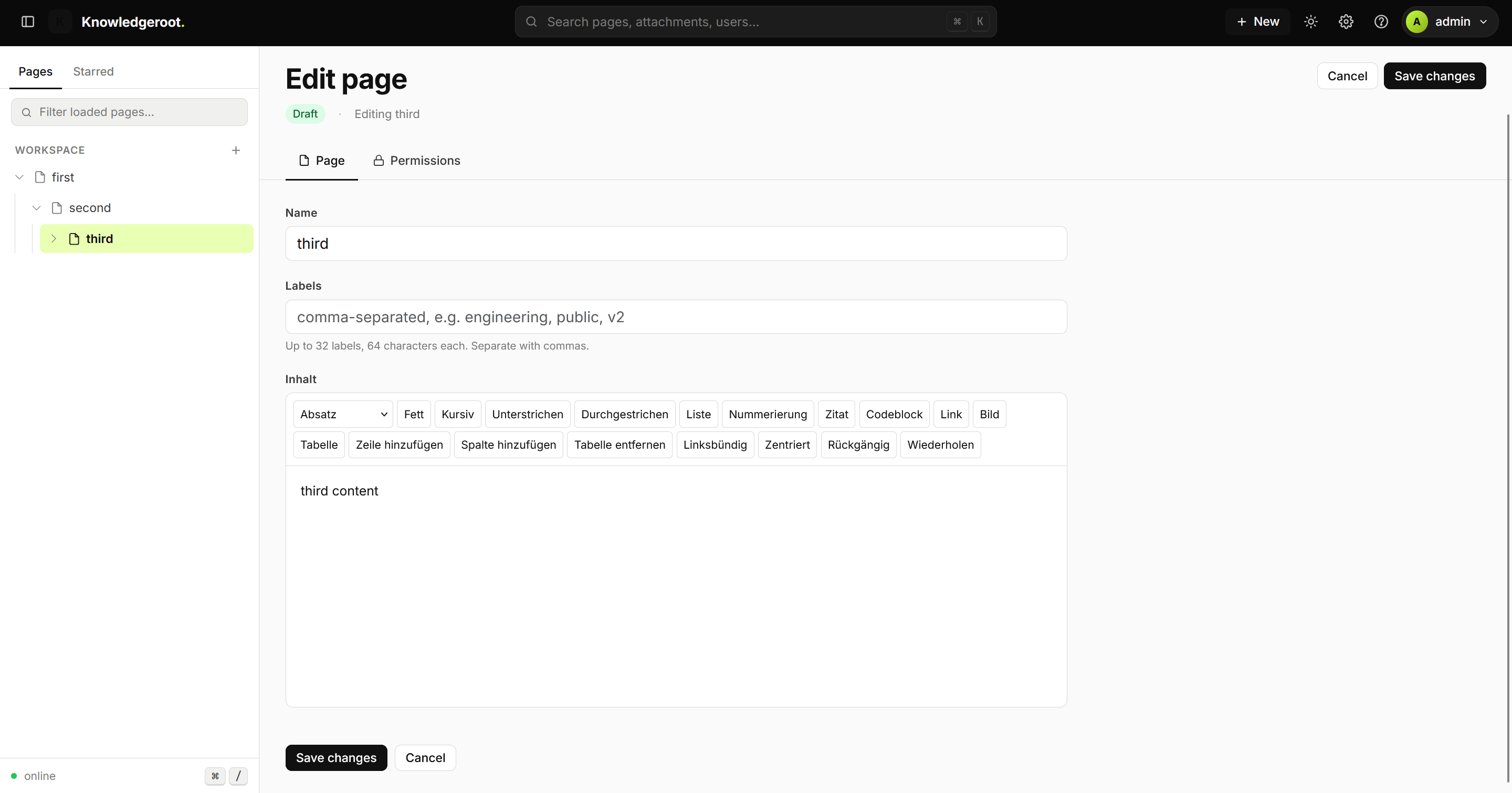Viewport: 1512px width, 793px height.
Task: Insert a Codeblock
Action: (x=894, y=414)
